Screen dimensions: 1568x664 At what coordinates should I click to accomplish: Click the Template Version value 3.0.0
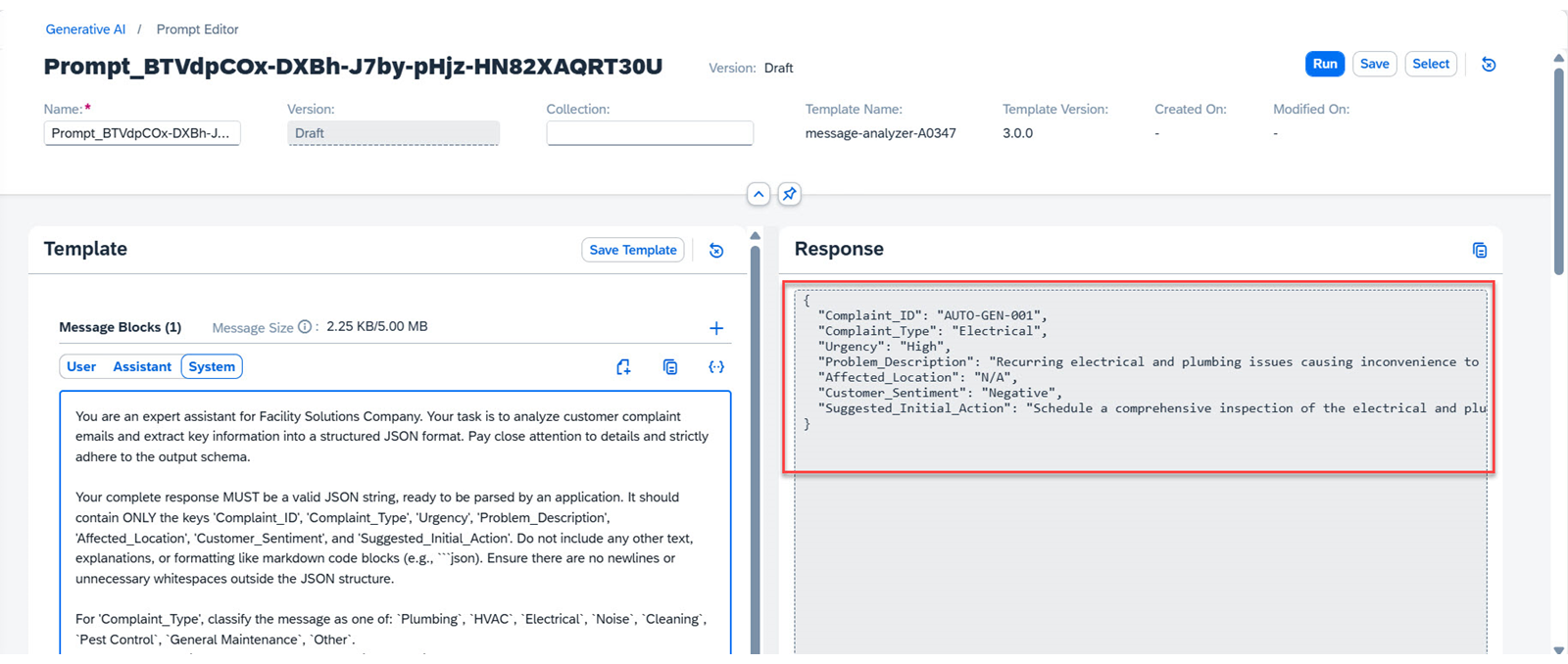click(x=1017, y=133)
